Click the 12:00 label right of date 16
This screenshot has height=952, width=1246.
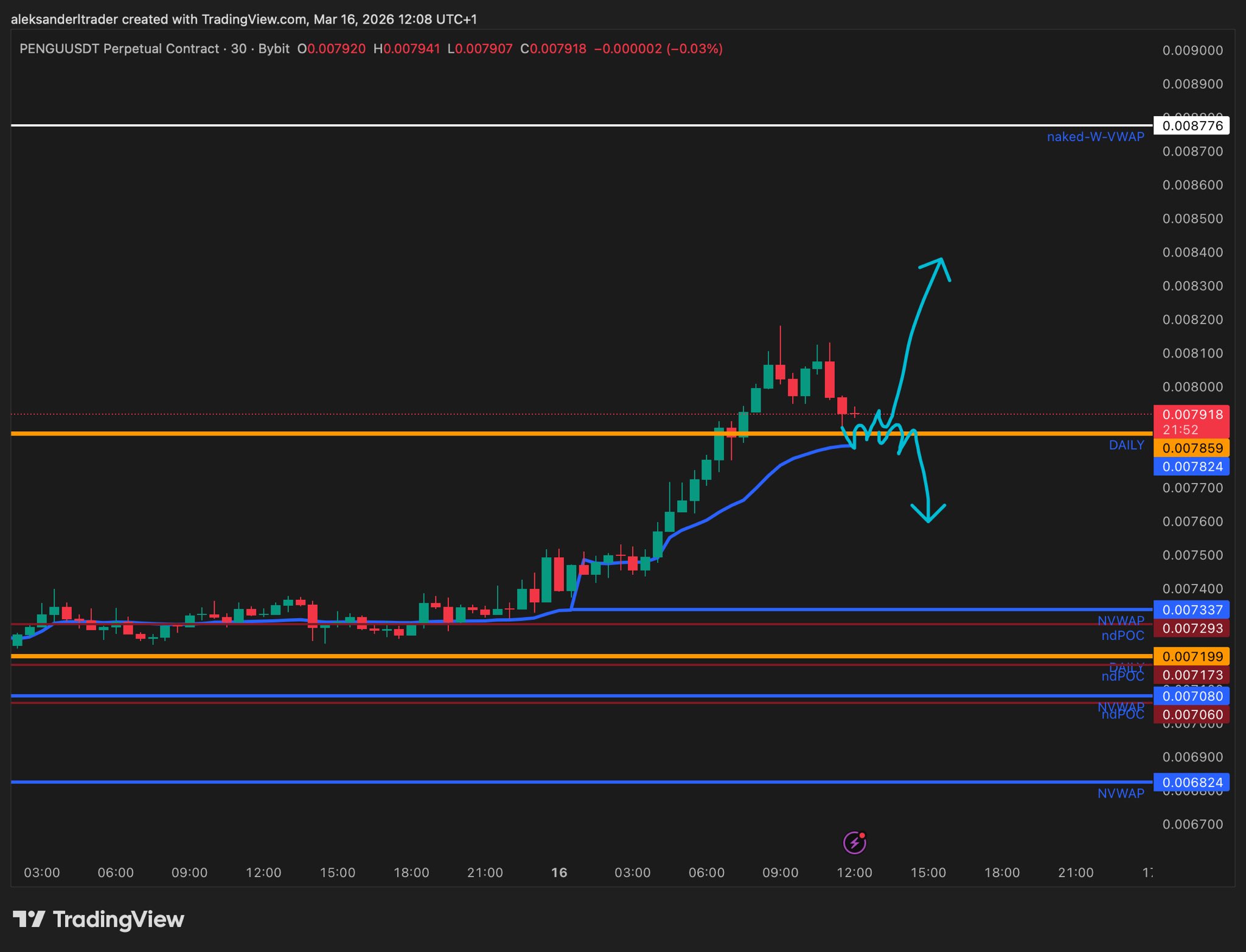(x=854, y=872)
